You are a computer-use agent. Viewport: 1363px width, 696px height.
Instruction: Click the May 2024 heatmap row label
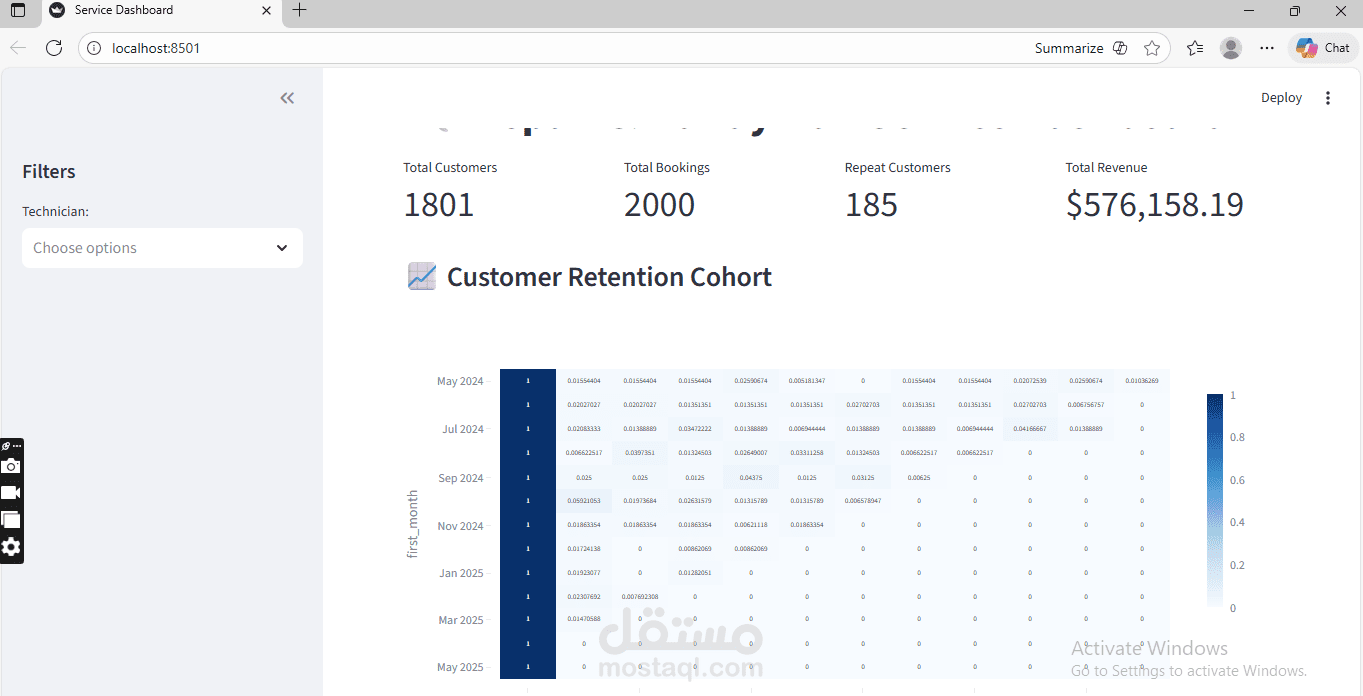point(460,381)
